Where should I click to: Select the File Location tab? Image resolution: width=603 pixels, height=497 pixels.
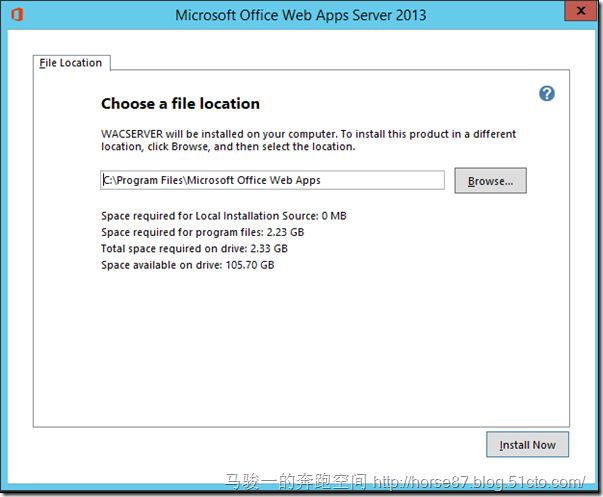[x=71, y=63]
